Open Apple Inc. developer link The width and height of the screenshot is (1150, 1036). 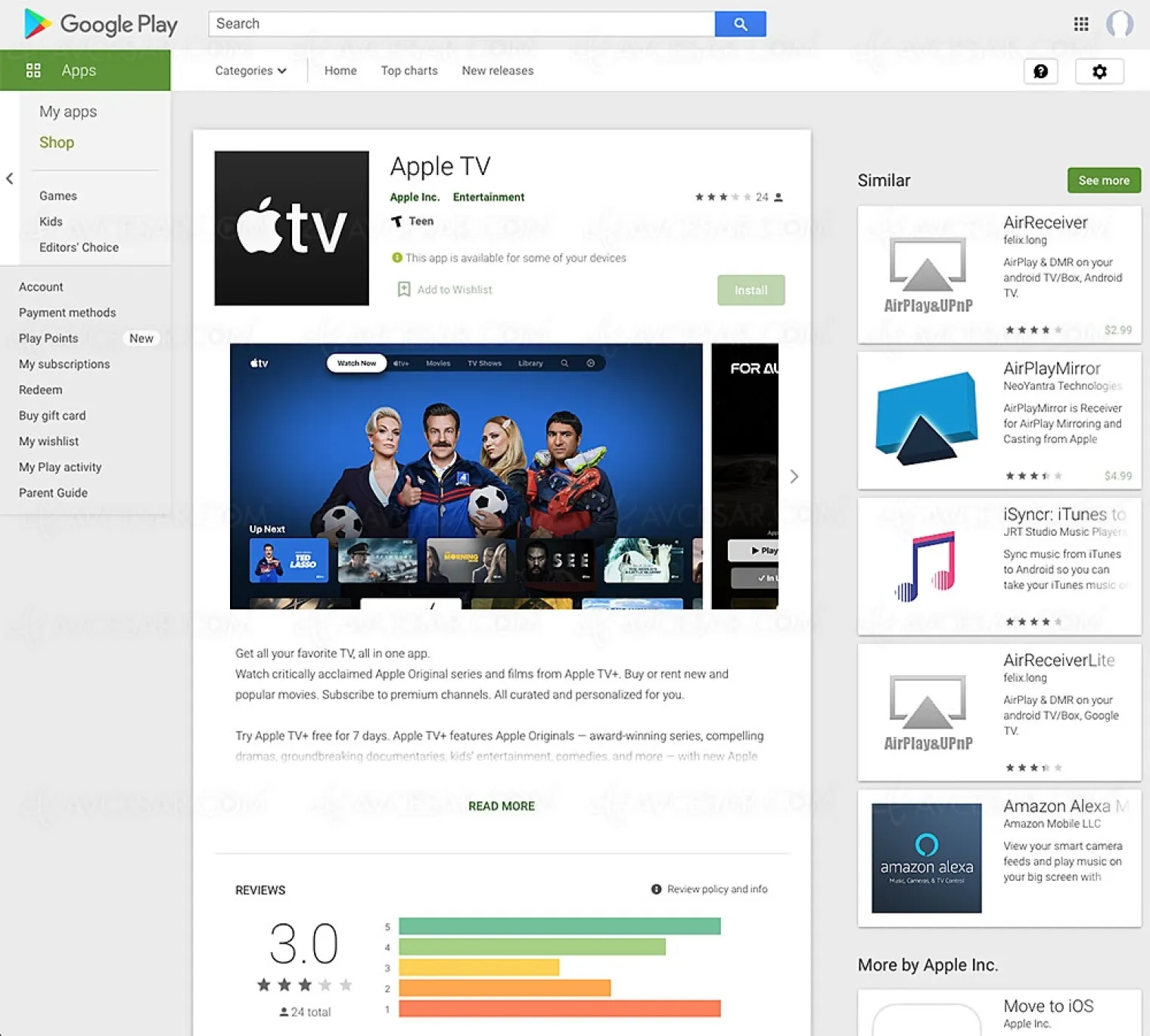415,197
